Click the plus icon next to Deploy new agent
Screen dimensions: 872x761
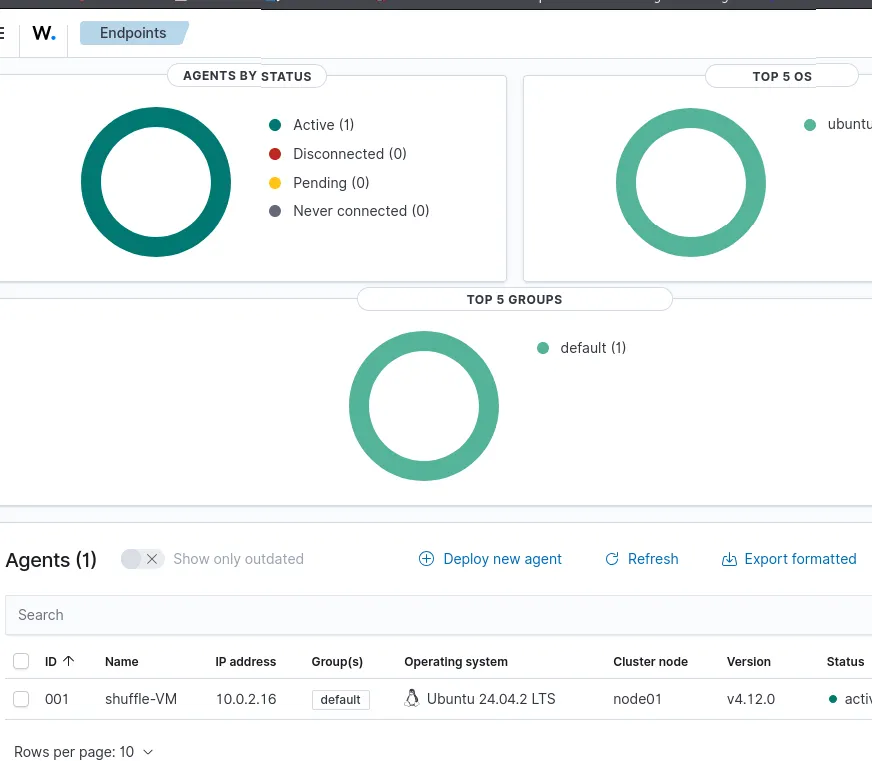pos(426,559)
